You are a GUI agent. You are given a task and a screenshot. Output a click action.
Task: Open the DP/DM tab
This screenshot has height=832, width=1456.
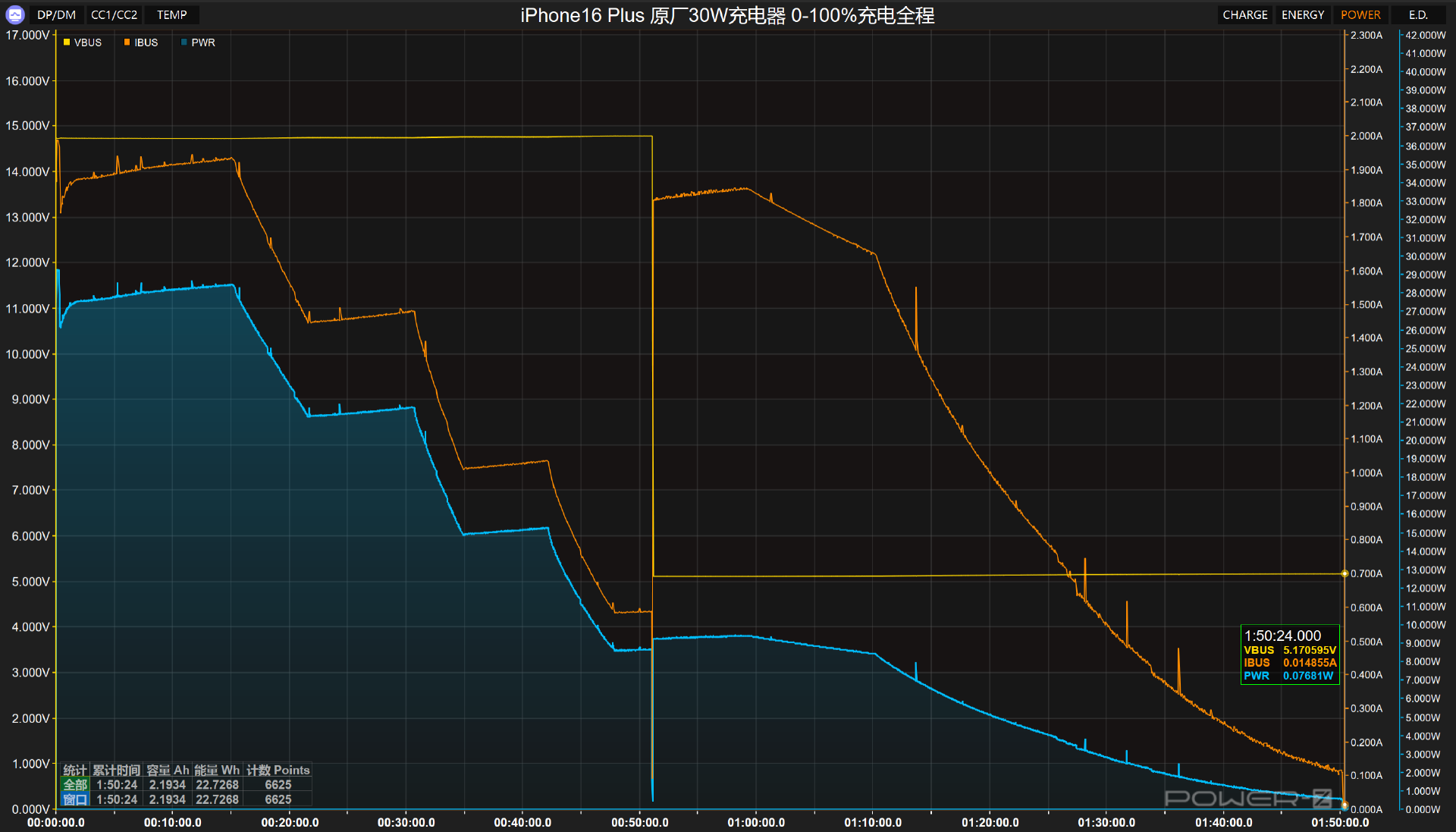(x=57, y=15)
